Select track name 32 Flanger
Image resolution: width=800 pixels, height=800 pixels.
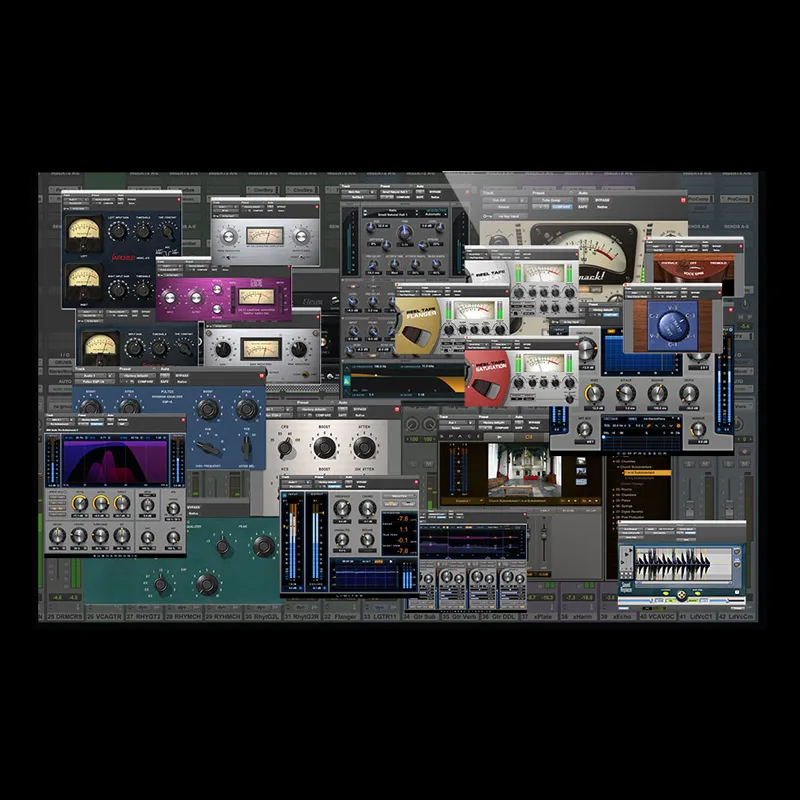[x=341, y=616]
